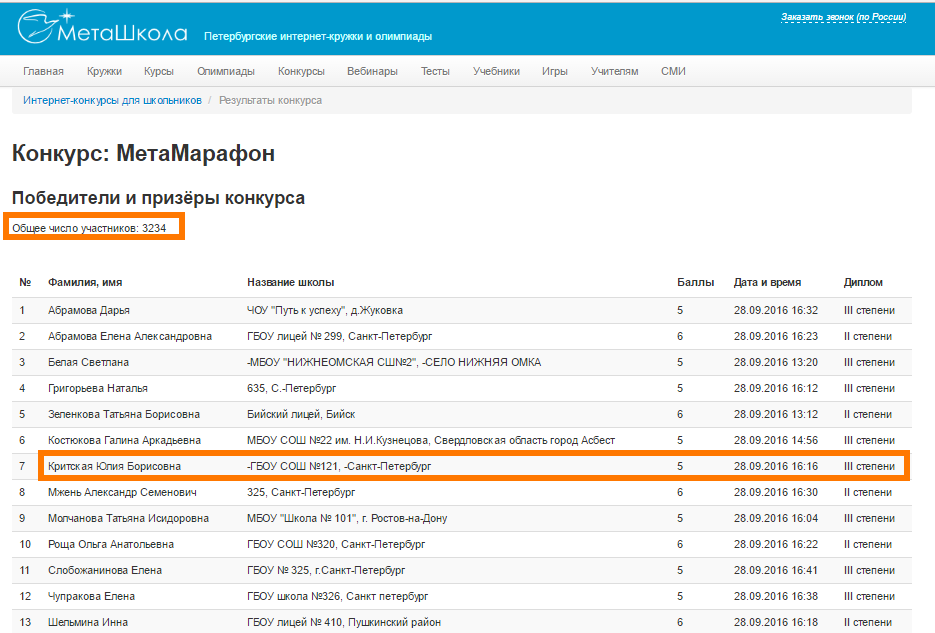Select the name Молчанова Татьяна Исидоровна

[x=128, y=518]
